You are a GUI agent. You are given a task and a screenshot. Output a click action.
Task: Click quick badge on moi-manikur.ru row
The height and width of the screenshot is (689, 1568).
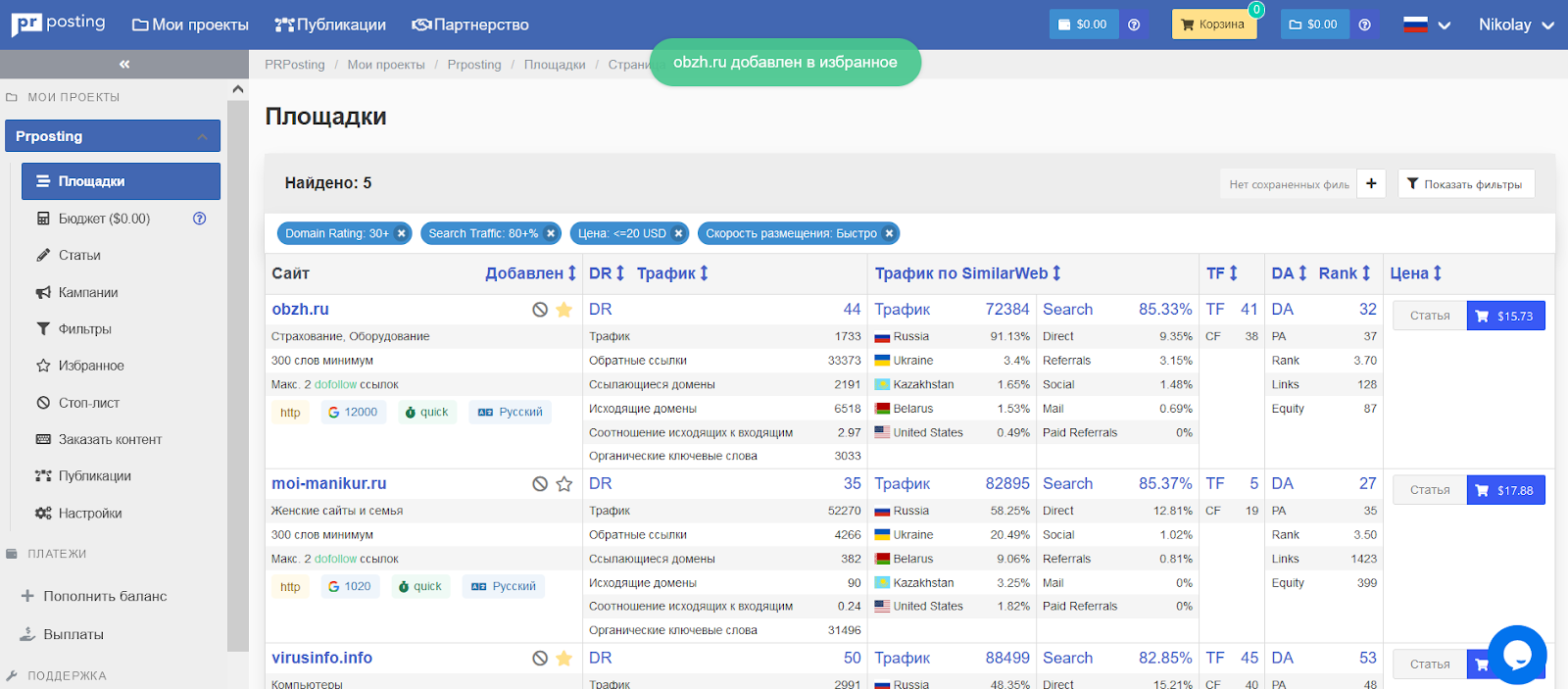[x=420, y=587]
